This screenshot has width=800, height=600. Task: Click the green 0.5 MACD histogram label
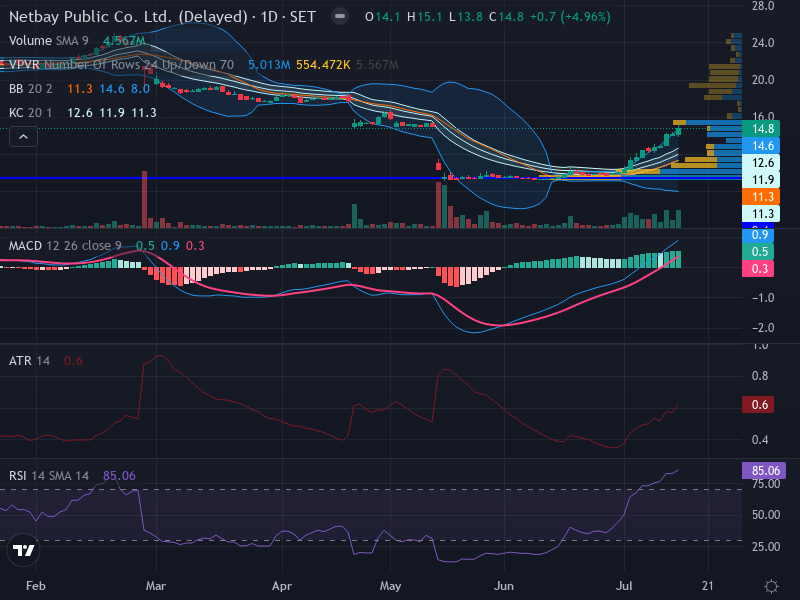coord(759,252)
